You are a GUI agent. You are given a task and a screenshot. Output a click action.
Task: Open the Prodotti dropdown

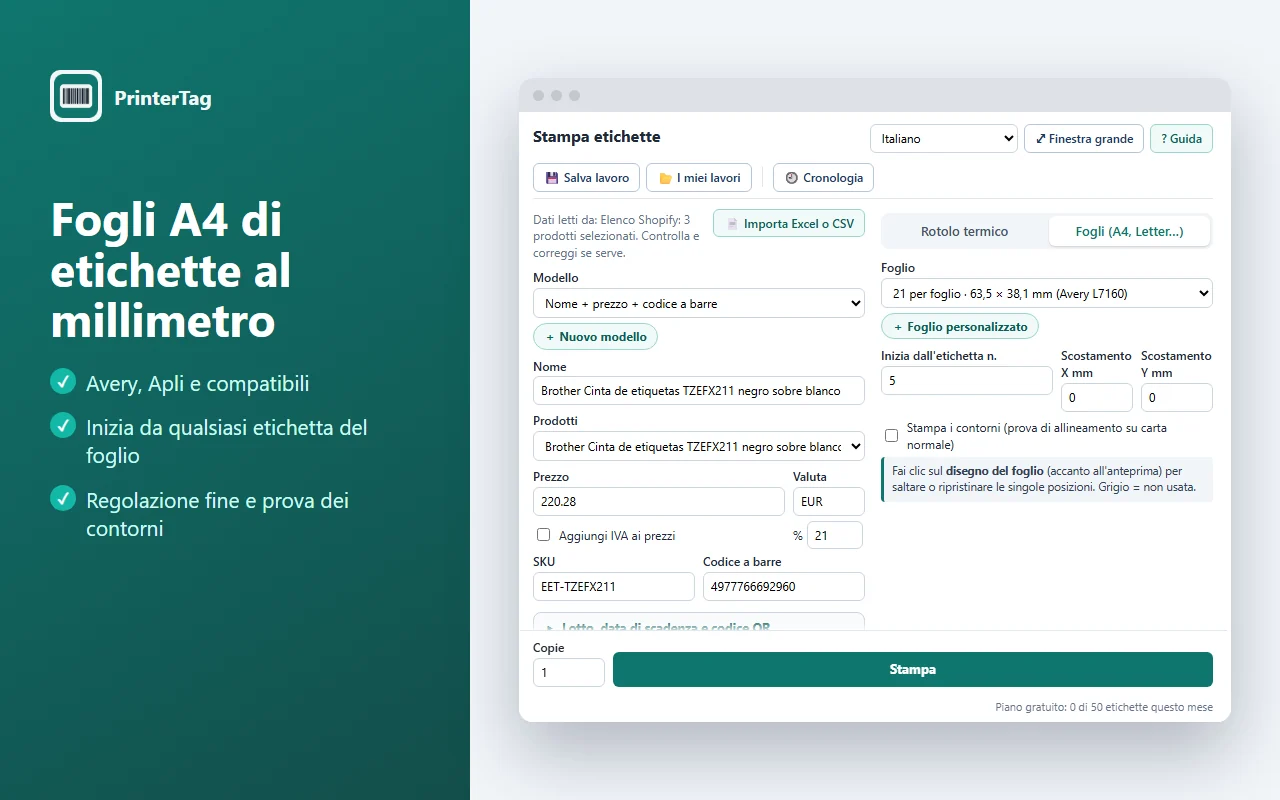699,446
